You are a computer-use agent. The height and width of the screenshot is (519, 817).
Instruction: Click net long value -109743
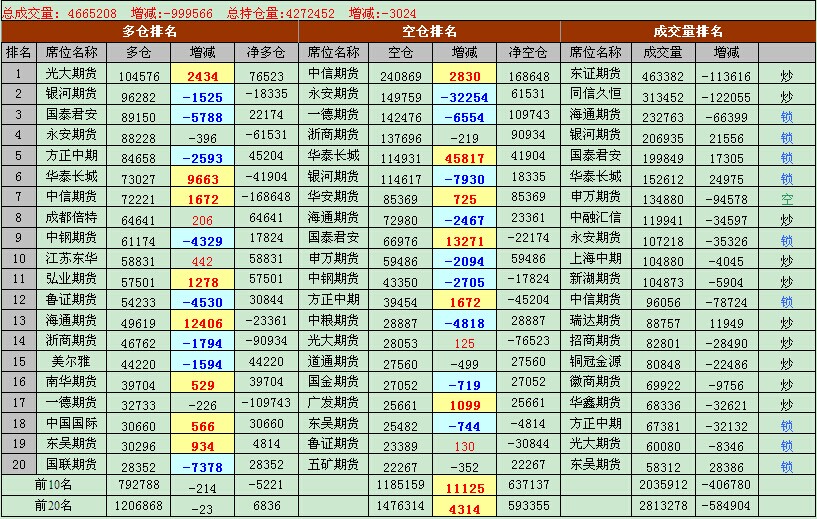point(266,403)
